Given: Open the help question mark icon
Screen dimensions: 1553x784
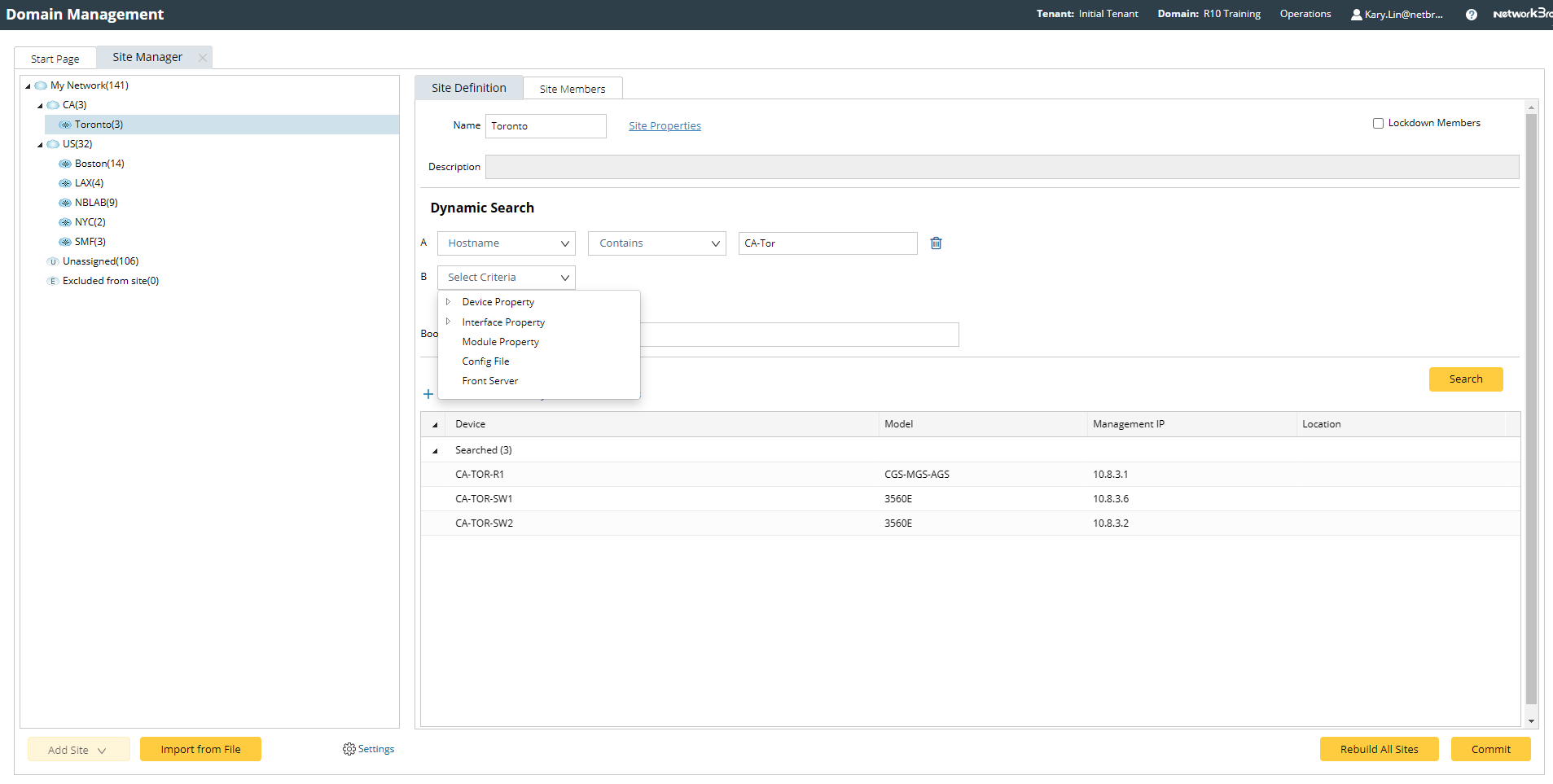Looking at the screenshot, I should [x=1471, y=15].
